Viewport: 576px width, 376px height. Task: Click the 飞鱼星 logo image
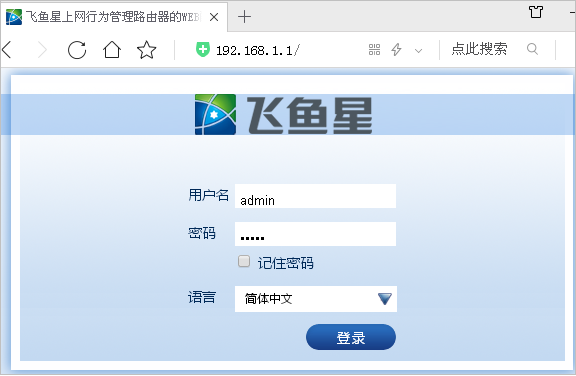tap(283, 115)
